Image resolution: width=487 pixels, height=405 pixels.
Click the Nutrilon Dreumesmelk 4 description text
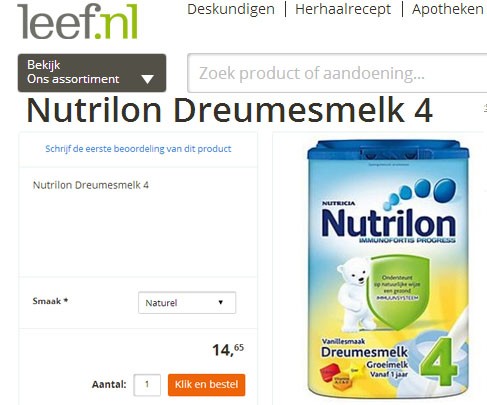point(91,185)
